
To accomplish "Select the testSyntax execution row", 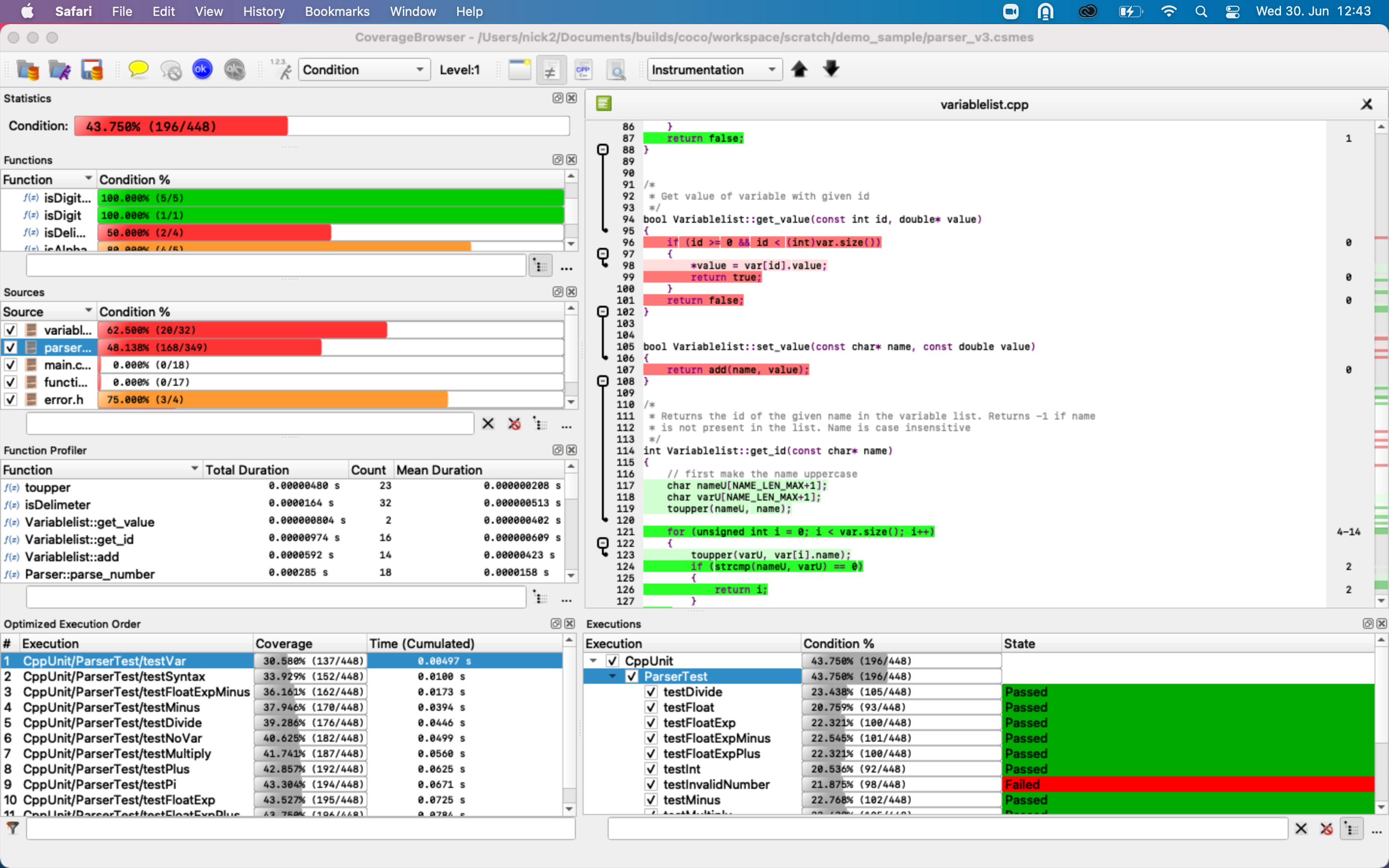I will (114, 676).
